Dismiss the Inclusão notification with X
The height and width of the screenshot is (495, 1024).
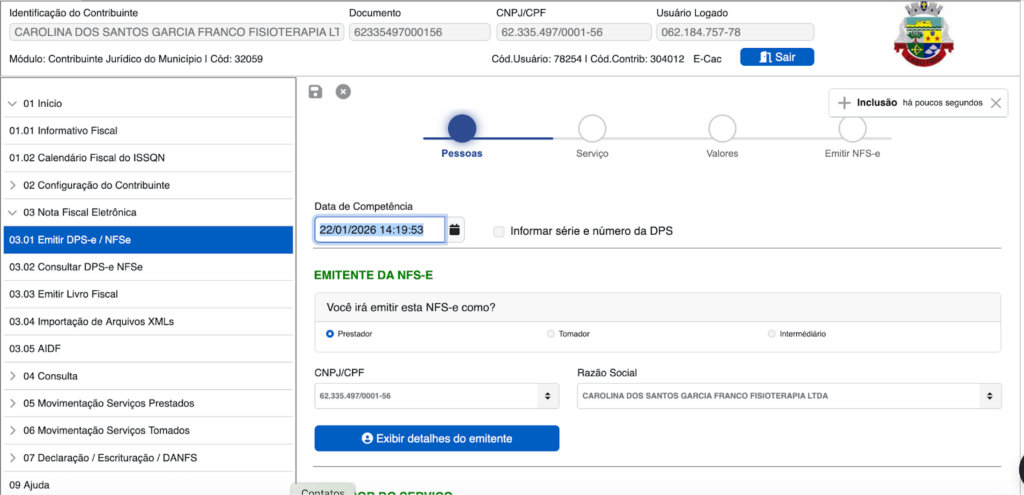pos(995,103)
